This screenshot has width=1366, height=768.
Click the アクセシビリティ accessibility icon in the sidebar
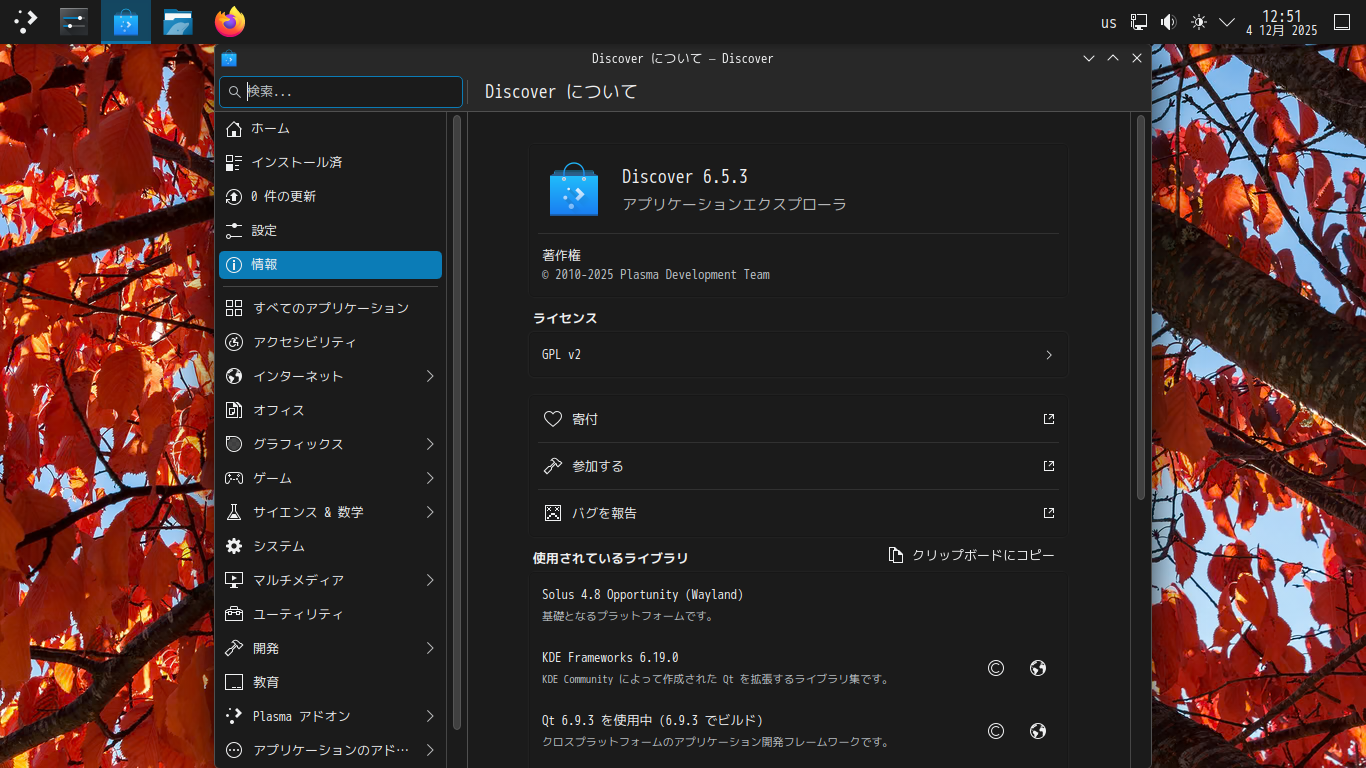pyautogui.click(x=234, y=342)
